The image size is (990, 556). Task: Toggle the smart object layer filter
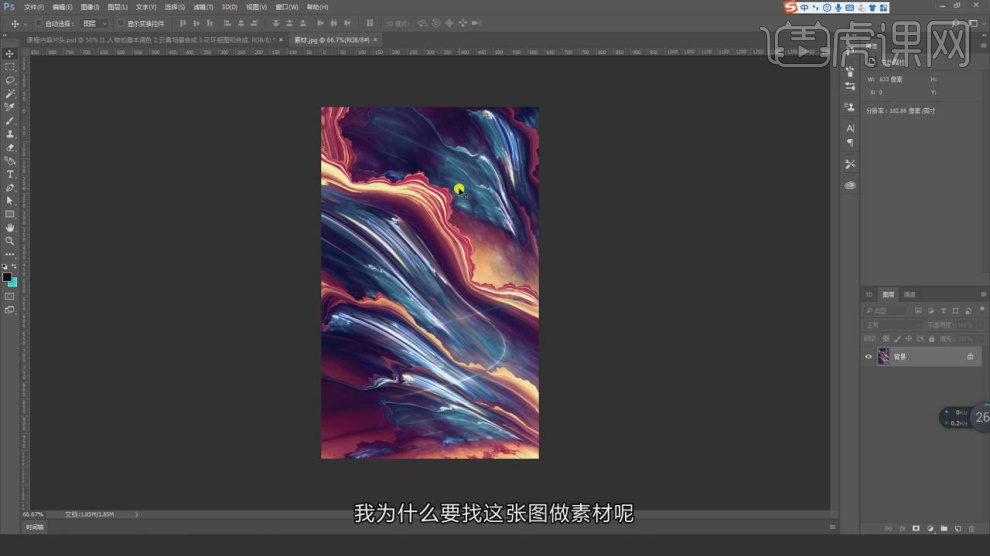tap(969, 311)
